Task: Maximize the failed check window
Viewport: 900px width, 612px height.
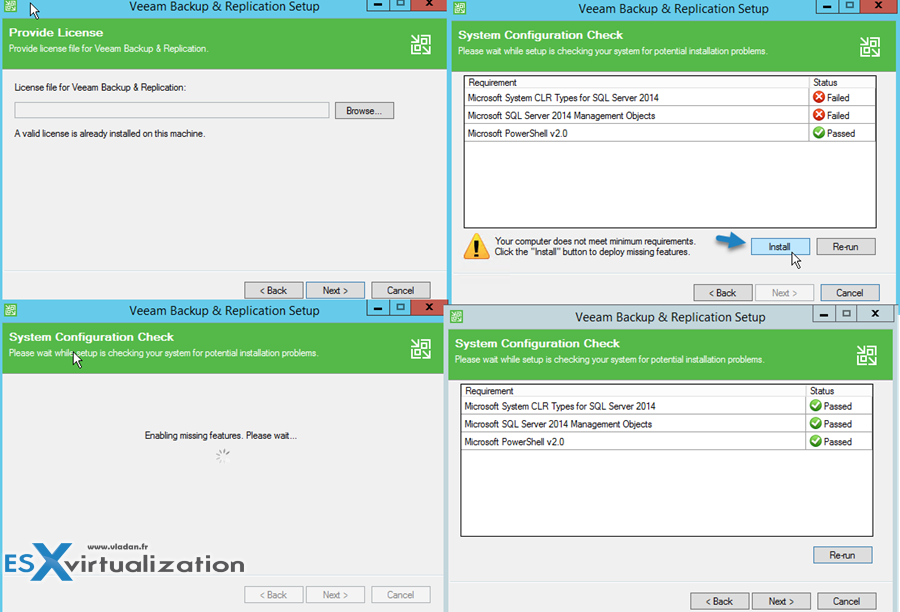Action: coord(849,6)
